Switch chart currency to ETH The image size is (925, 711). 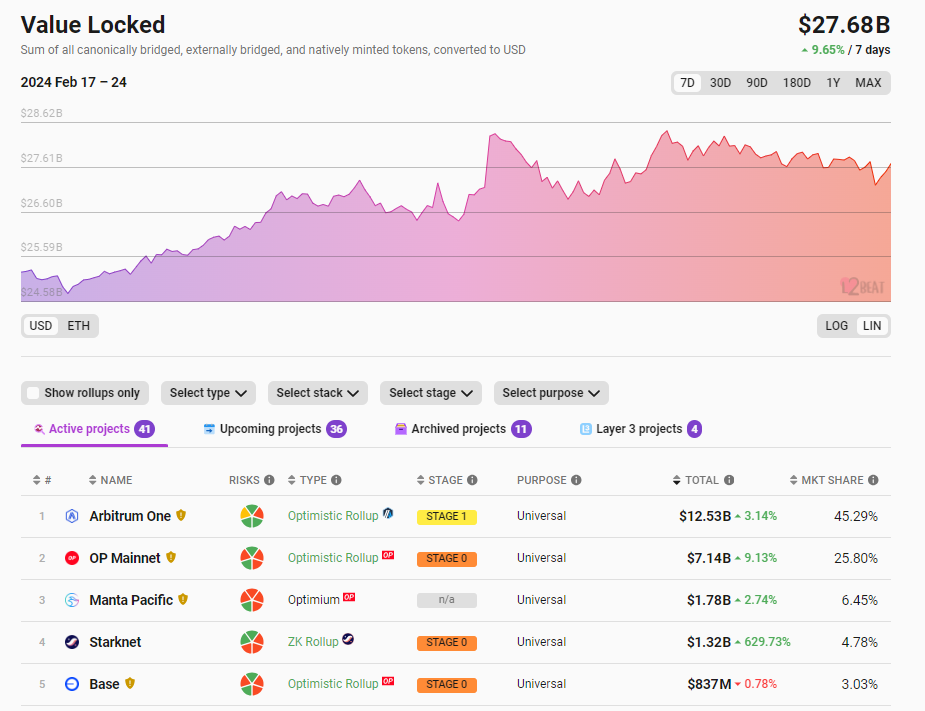[x=78, y=325]
